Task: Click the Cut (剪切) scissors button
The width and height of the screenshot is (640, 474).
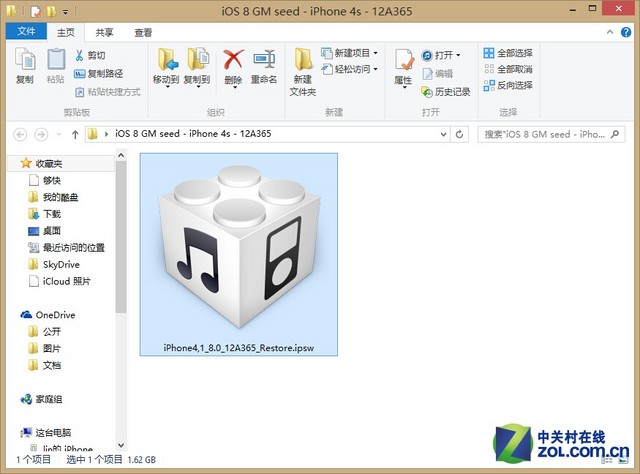Action: click(x=90, y=55)
